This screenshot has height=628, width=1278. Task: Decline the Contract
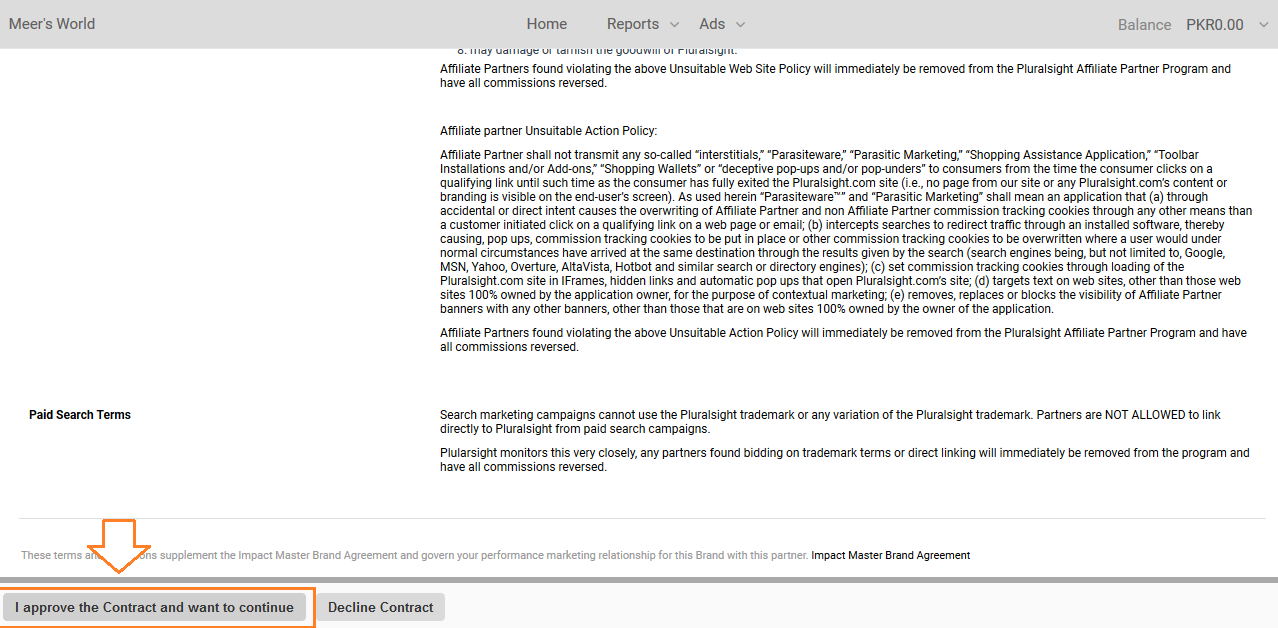pyautogui.click(x=381, y=607)
